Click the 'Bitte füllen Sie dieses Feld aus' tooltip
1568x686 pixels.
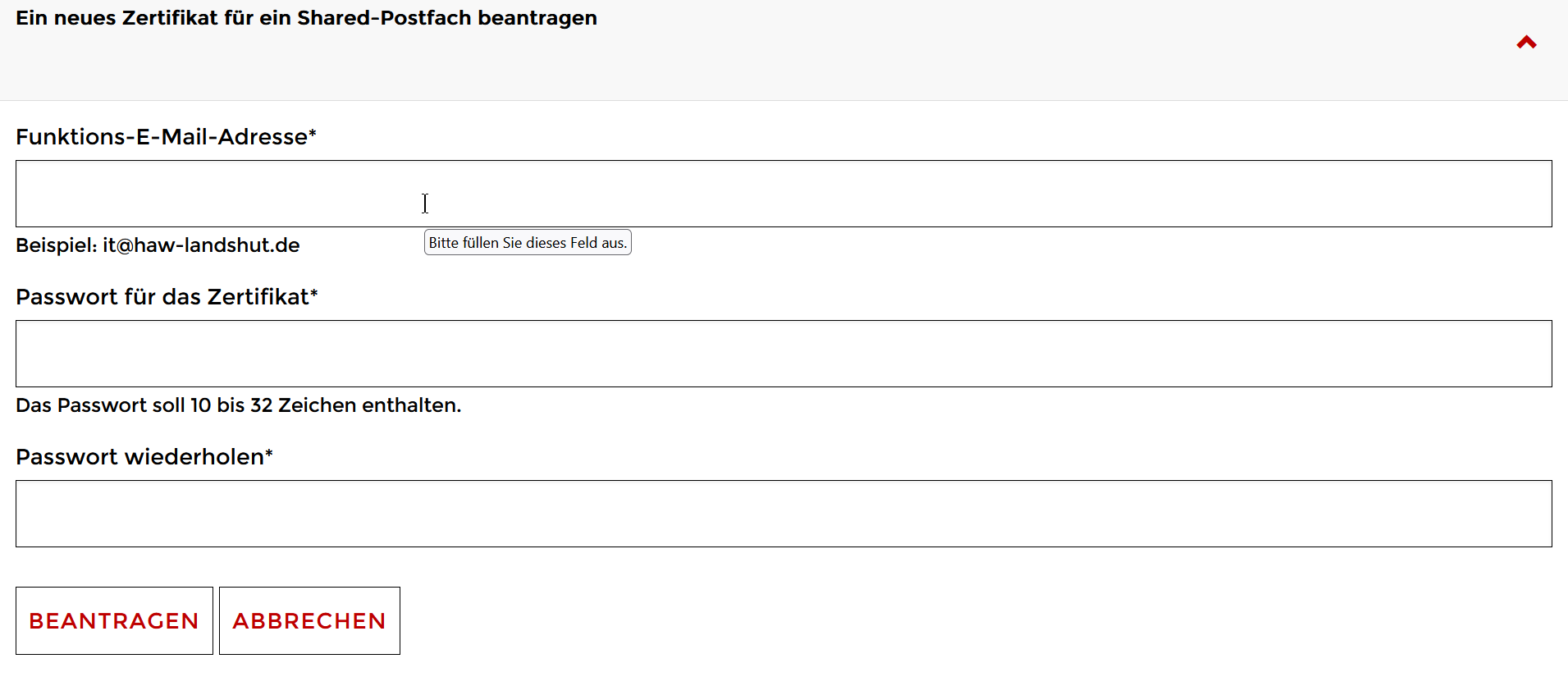(528, 243)
